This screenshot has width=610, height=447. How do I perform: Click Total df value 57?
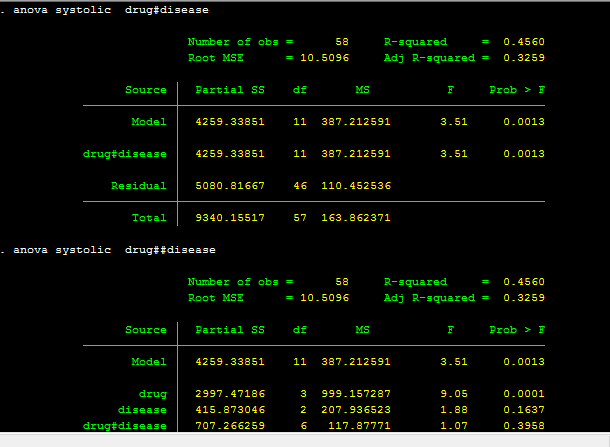(x=300, y=218)
